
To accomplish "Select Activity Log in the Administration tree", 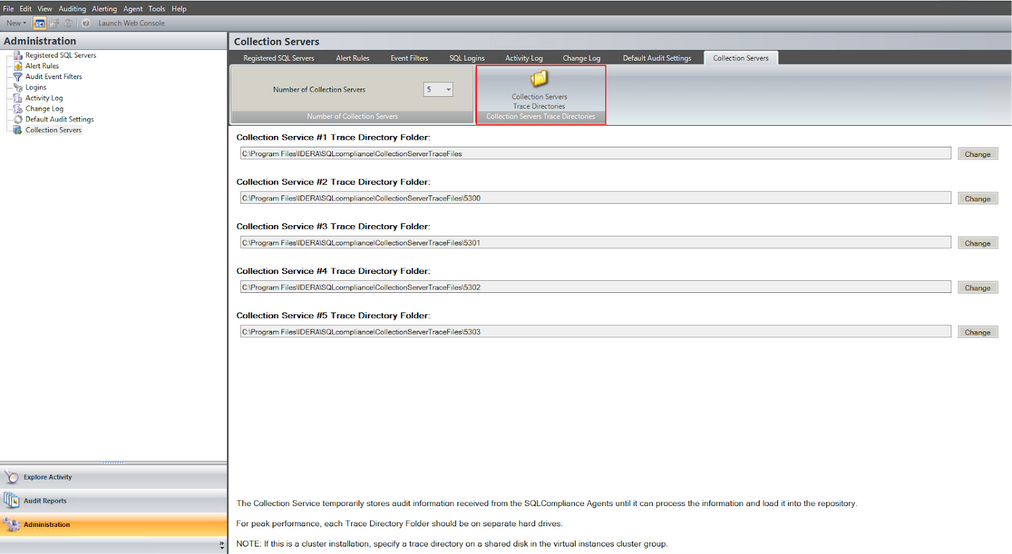I will click(44, 98).
